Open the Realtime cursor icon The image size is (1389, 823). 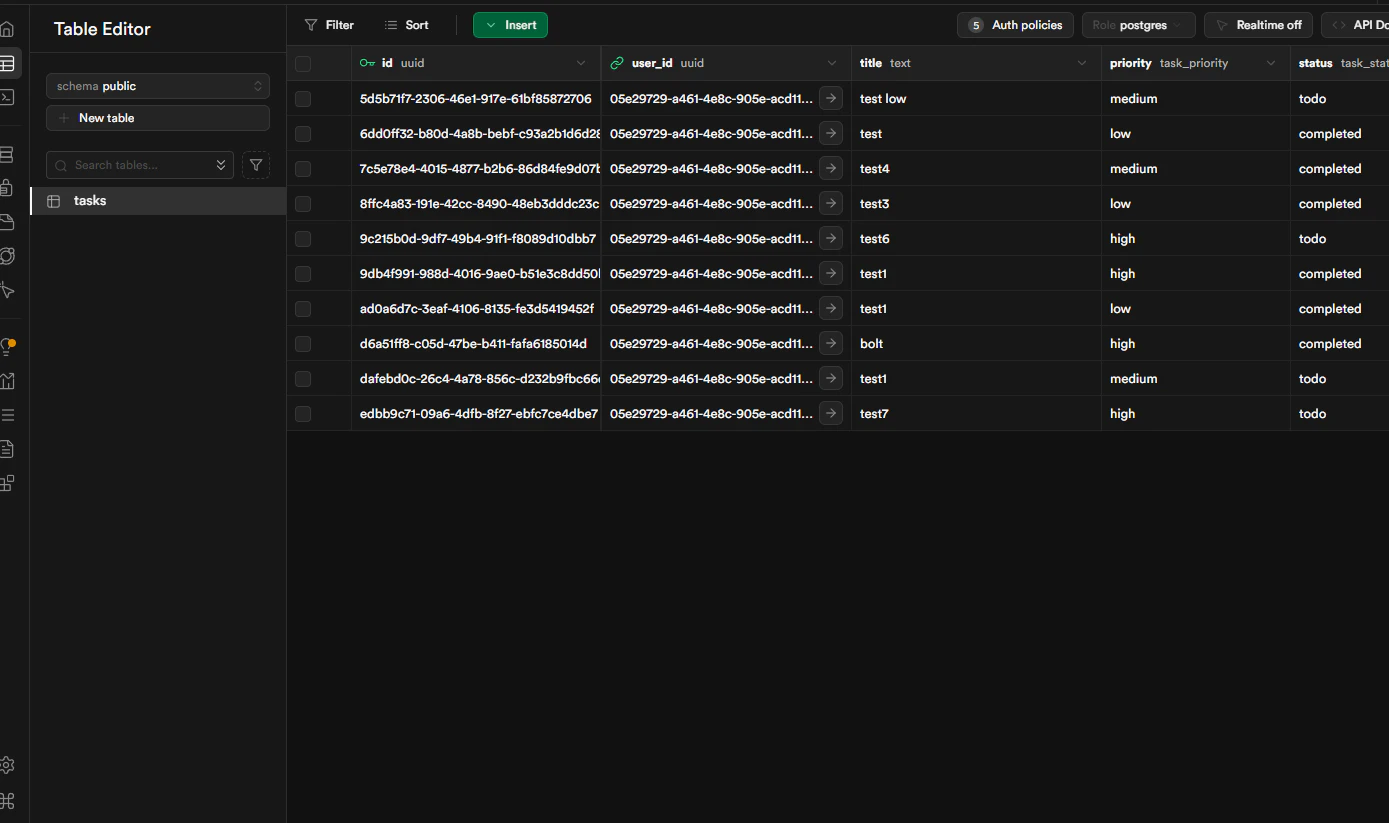(x=7, y=290)
